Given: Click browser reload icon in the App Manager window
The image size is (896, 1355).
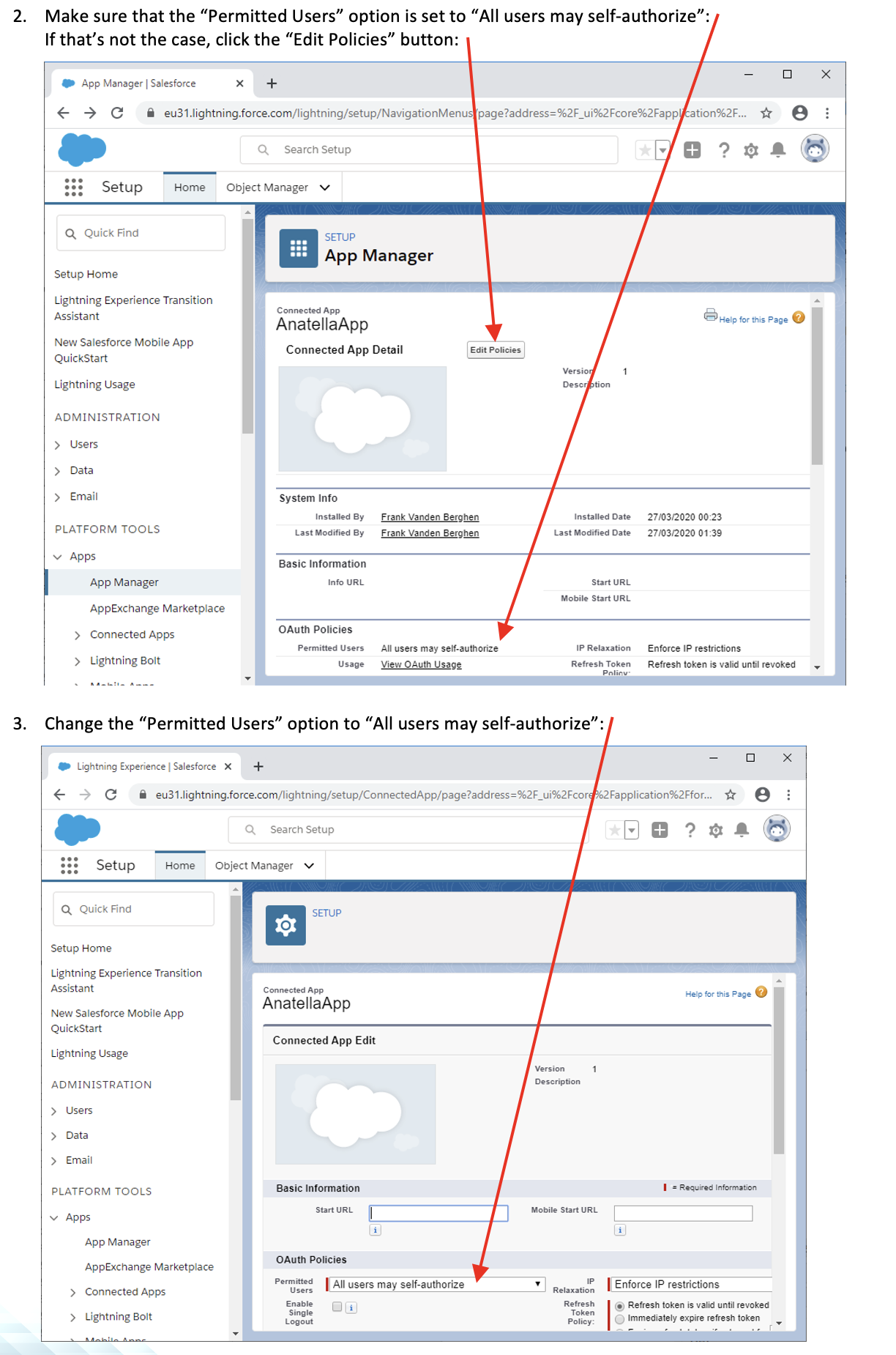Looking at the screenshot, I should pos(117,113).
